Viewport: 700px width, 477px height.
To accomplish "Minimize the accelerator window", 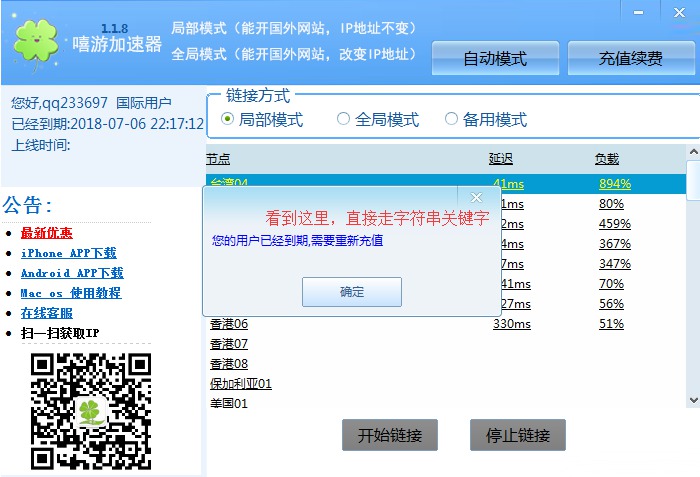I will 638,13.
